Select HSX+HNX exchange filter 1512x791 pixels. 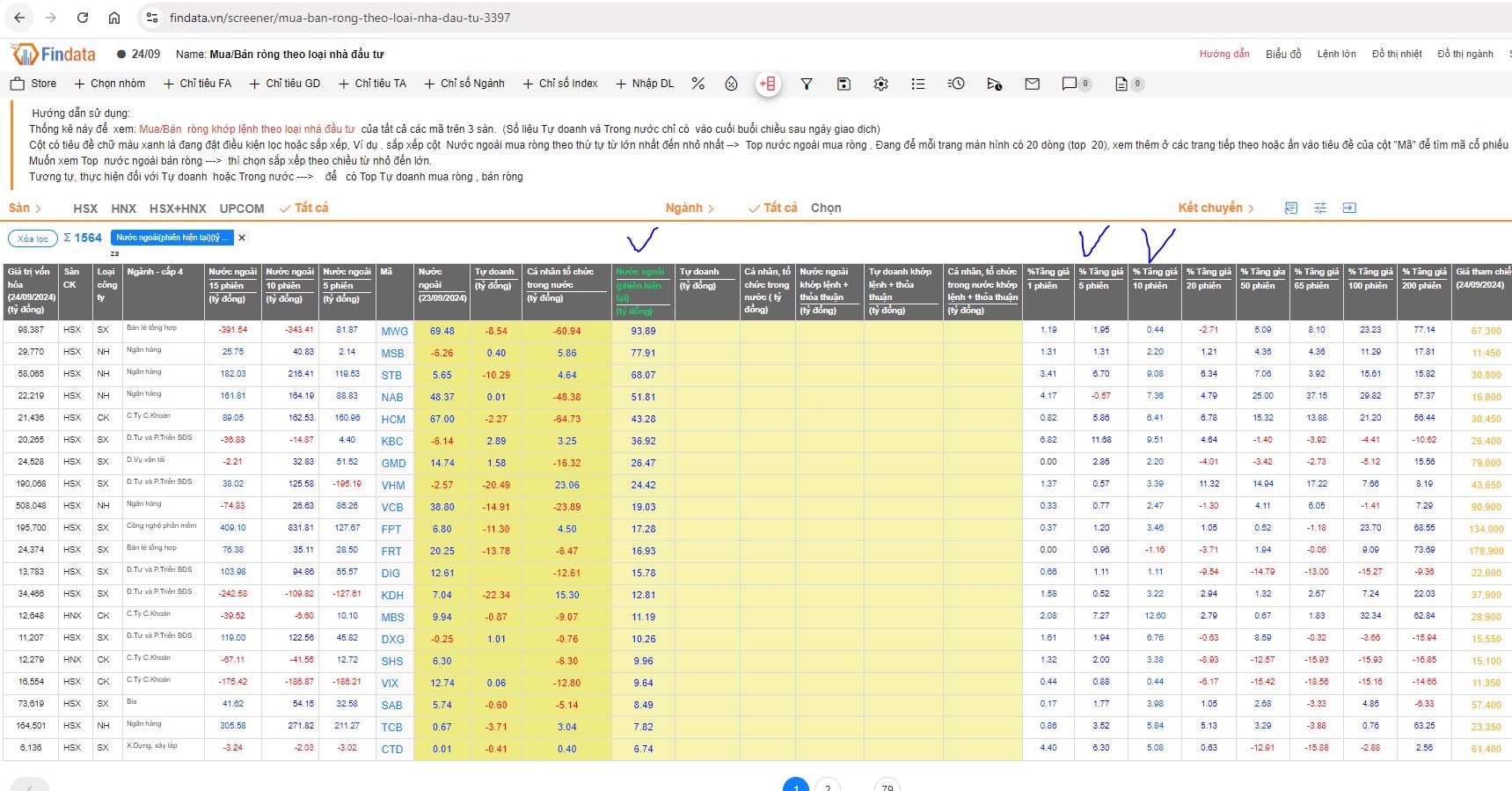[x=178, y=209]
